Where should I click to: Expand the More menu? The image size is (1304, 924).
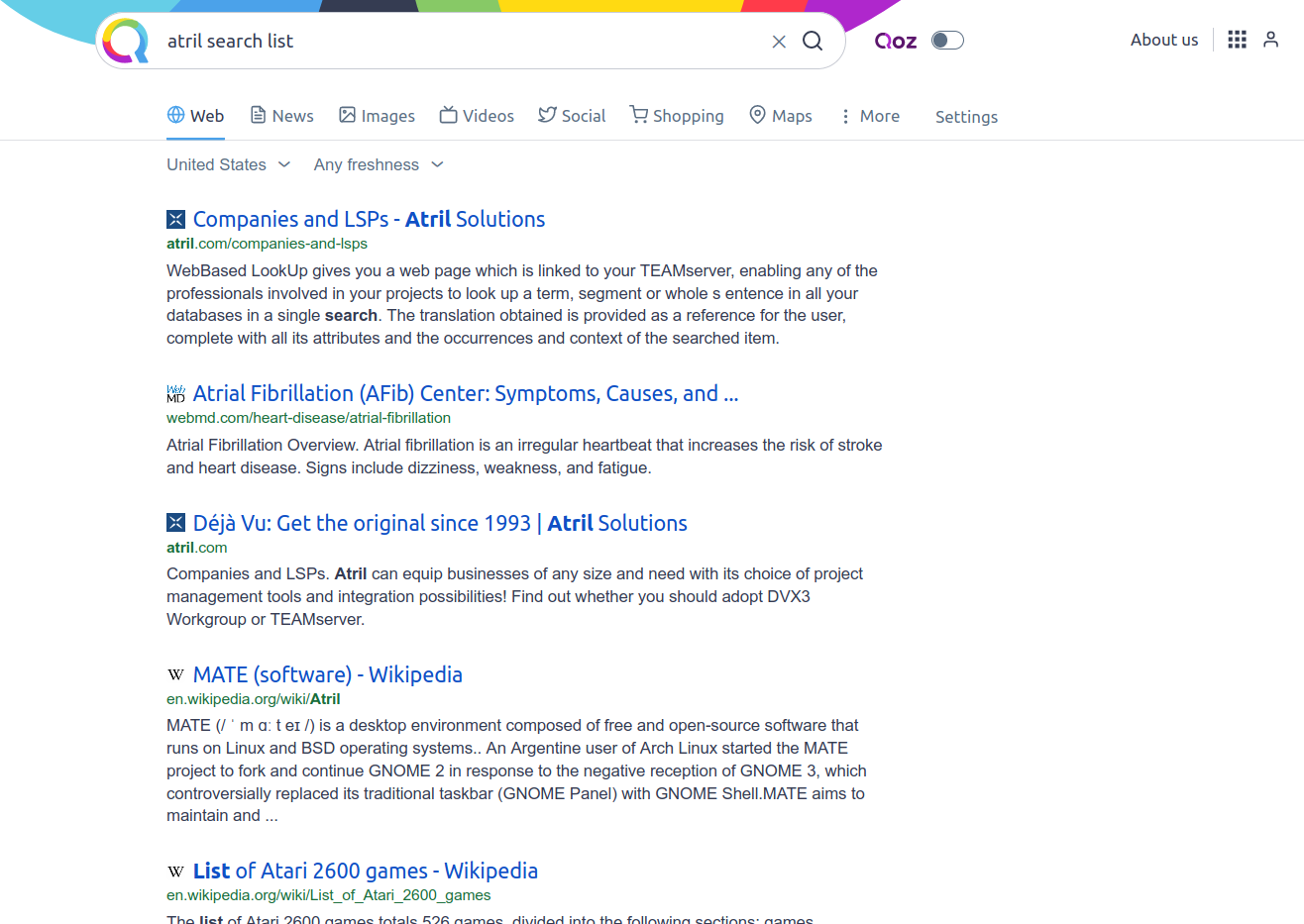coord(869,116)
